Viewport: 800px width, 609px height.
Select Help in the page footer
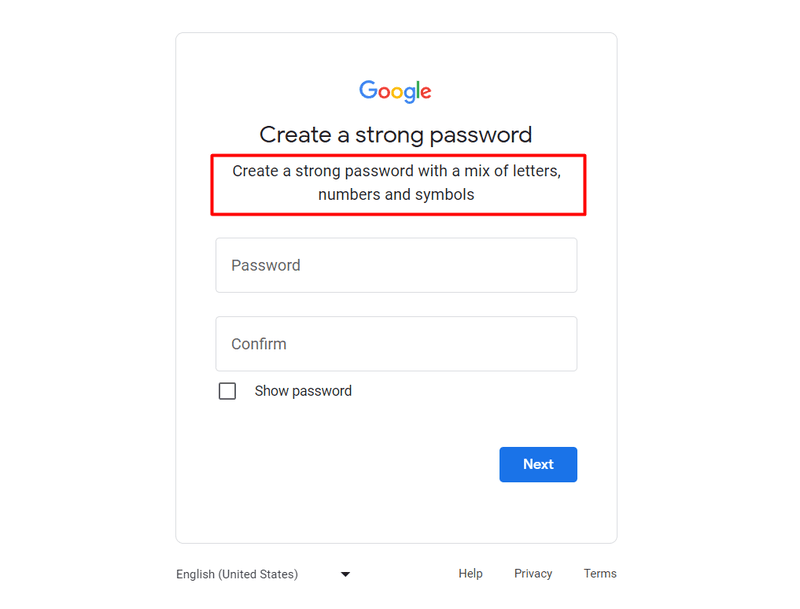470,573
